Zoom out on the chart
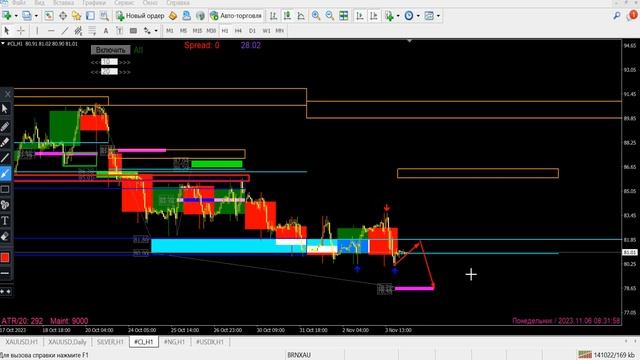Viewport: 640px width, 360px height. [x=330, y=16]
